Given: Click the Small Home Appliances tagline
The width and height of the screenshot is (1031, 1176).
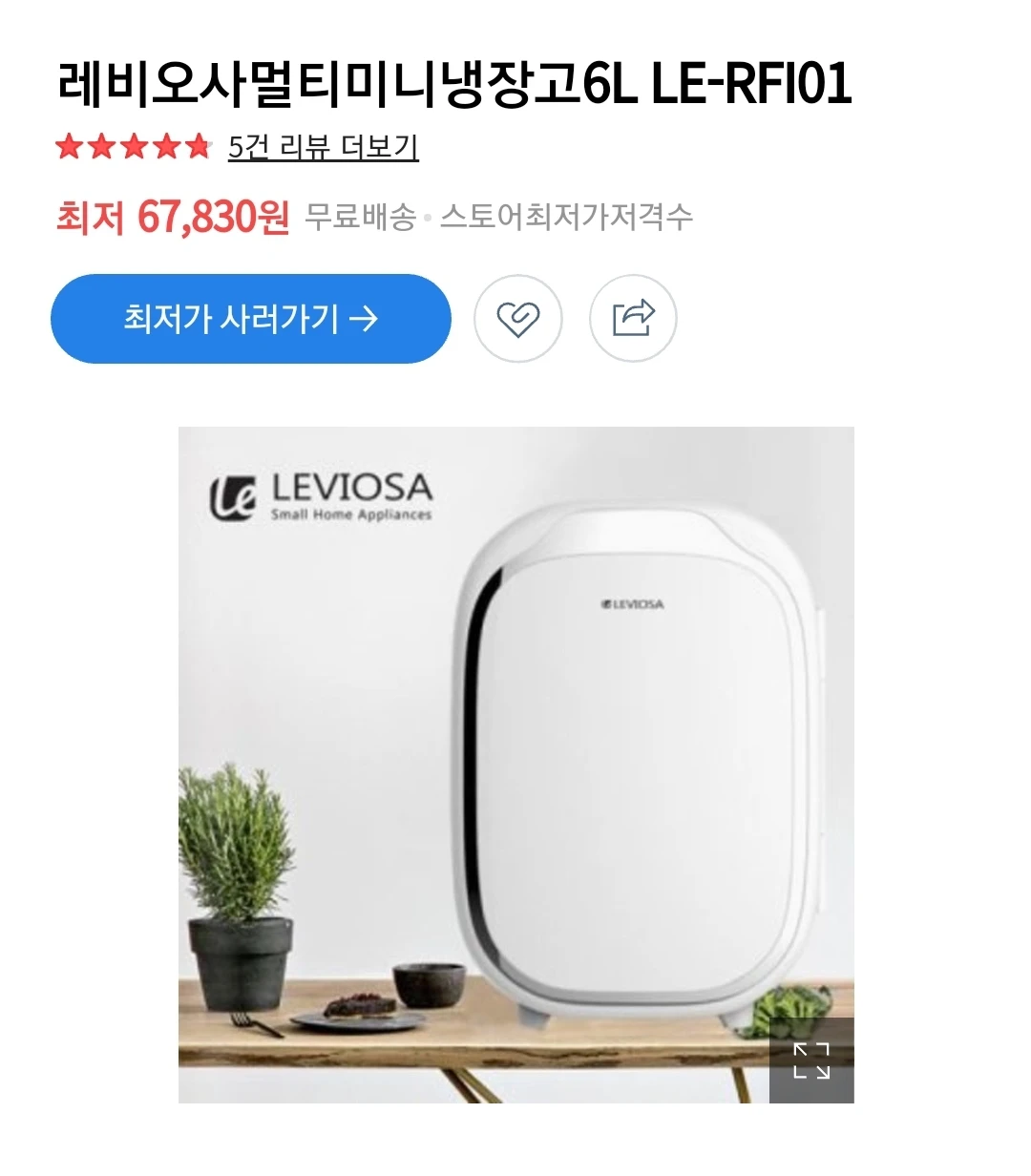Looking at the screenshot, I should point(351,515).
